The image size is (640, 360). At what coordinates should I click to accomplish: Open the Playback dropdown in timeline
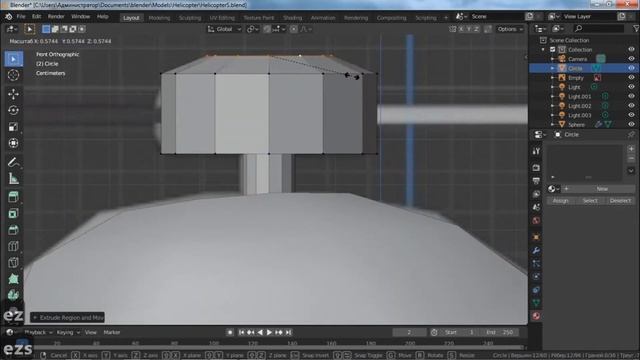coord(38,332)
